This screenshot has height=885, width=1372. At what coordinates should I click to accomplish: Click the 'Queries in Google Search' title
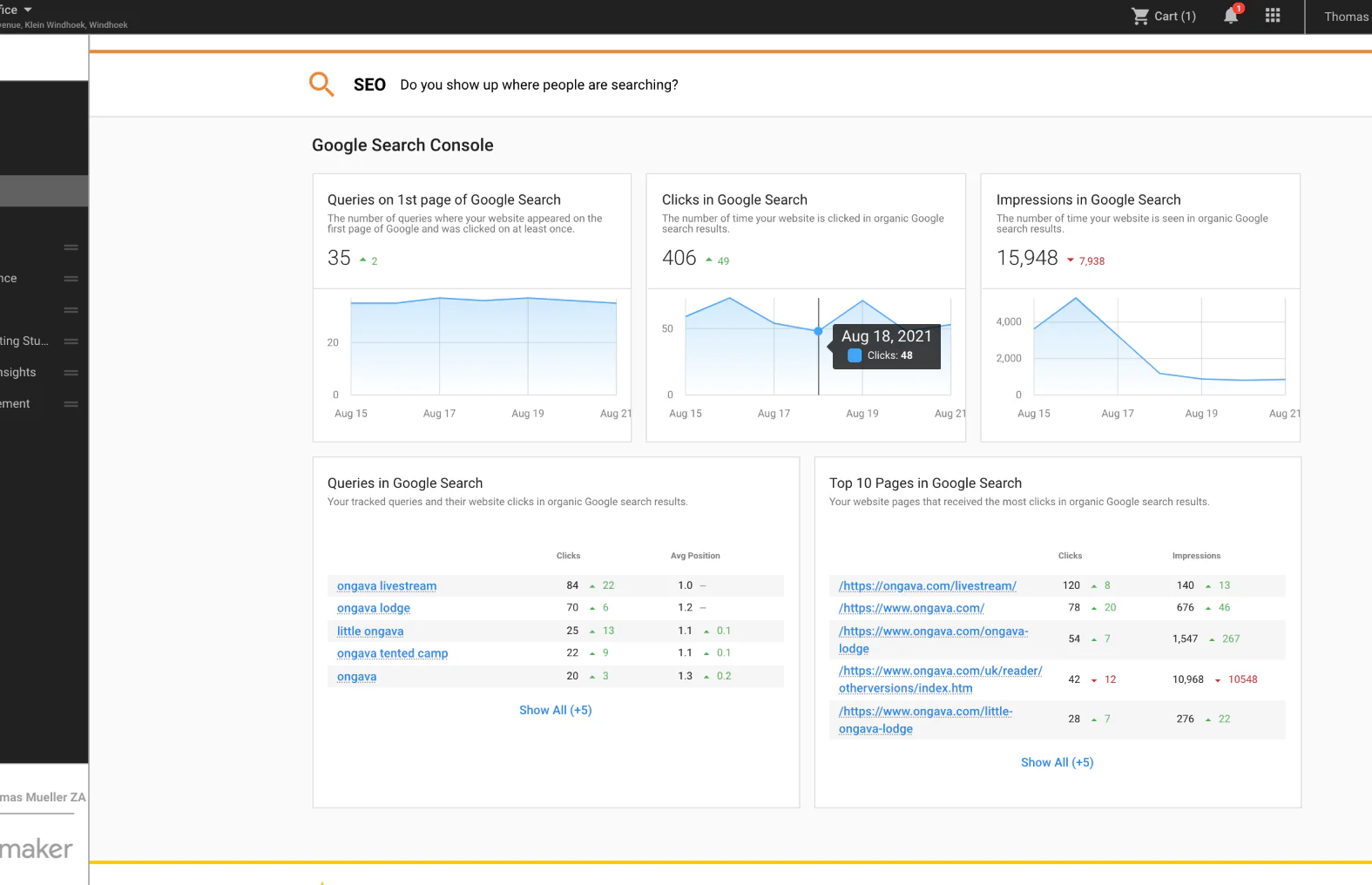pos(405,483)
